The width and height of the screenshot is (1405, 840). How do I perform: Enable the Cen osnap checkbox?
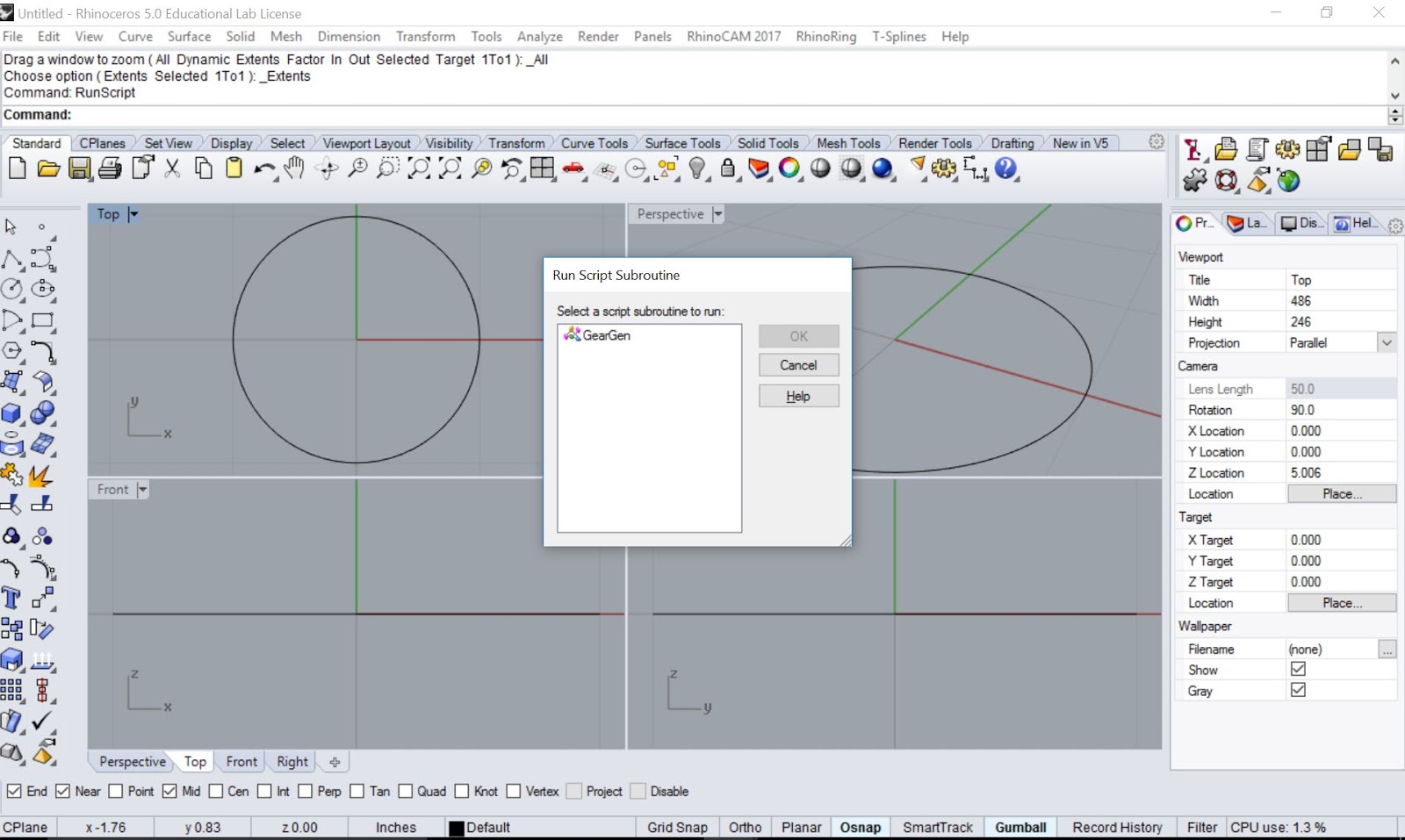(x=215, y=791)
